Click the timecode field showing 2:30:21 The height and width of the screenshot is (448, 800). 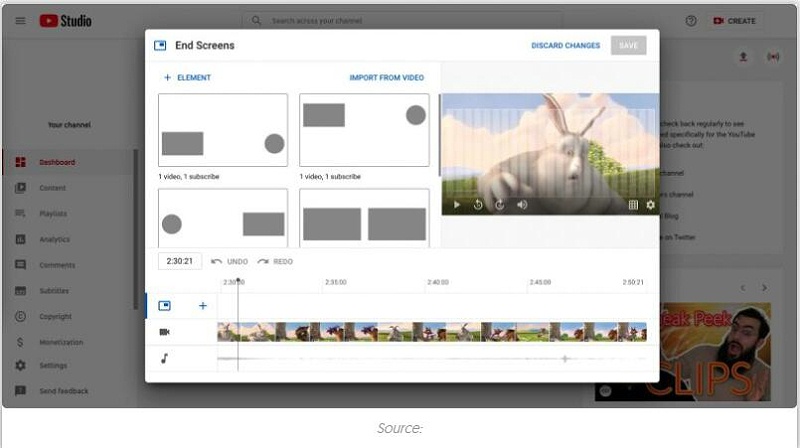coord(179,261)
